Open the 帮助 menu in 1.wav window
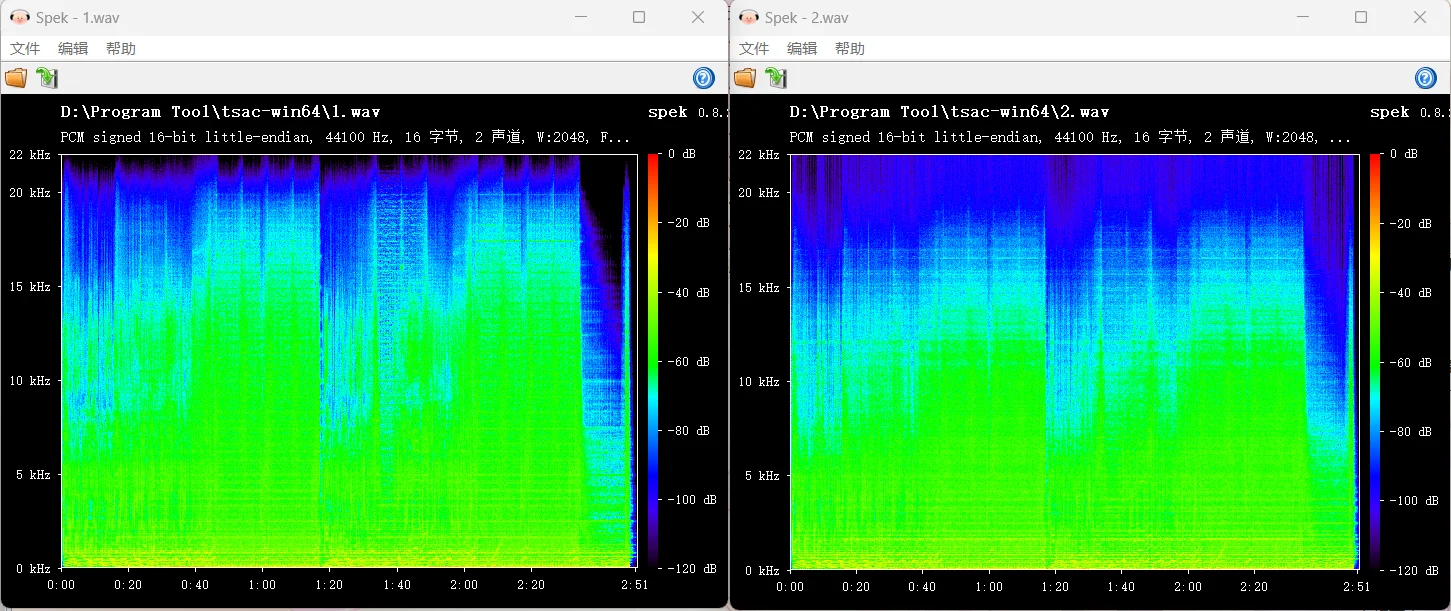1451x611 pixels. (121, 48)
